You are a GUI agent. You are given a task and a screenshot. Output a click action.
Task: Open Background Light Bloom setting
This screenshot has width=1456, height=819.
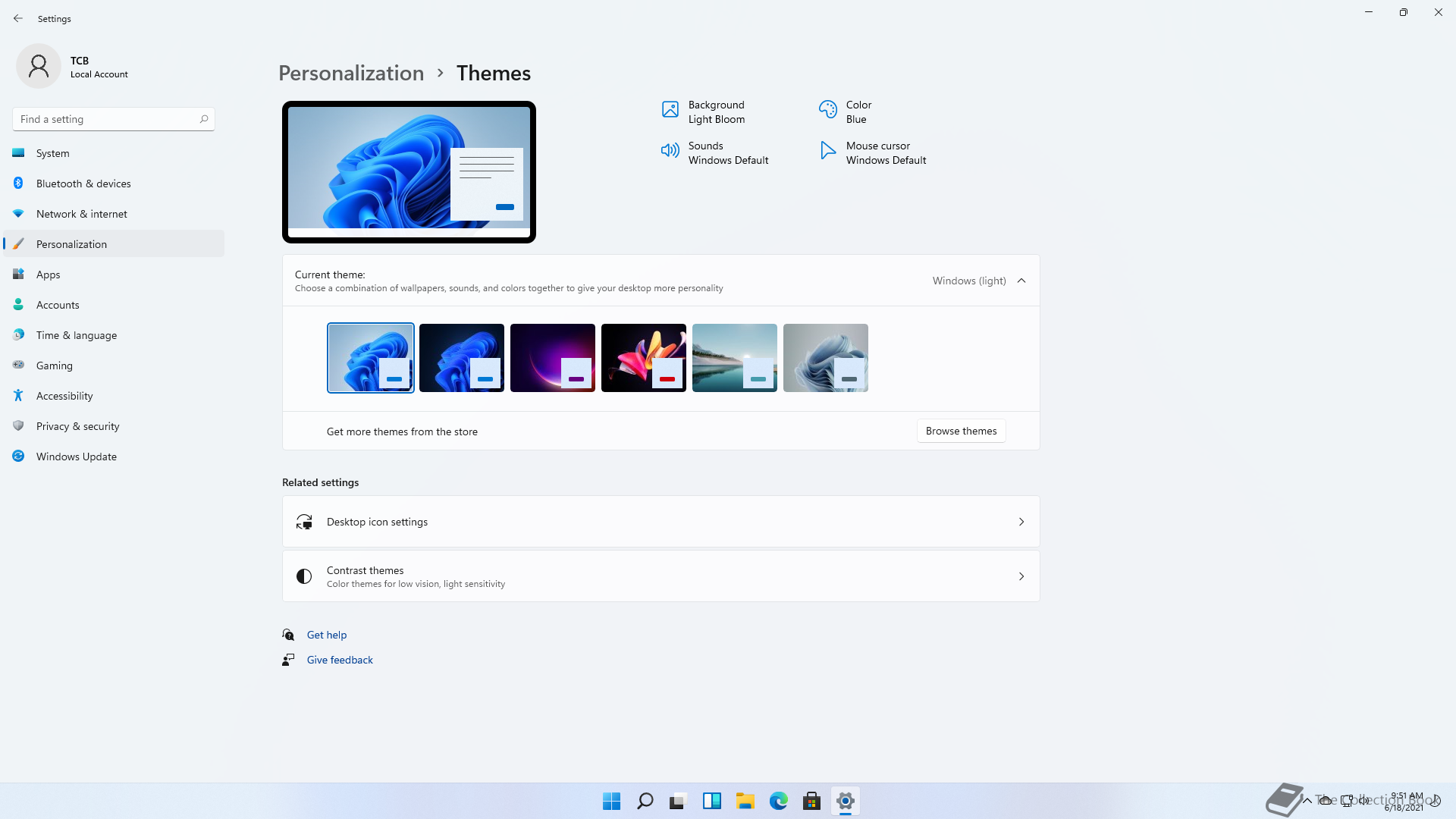click(704, 112)
